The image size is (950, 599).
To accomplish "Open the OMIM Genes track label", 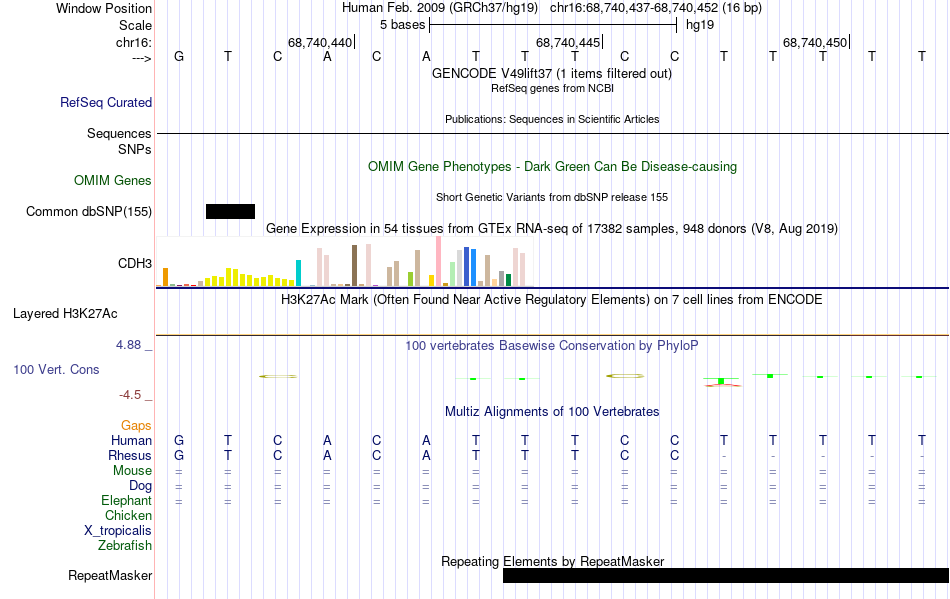I will coord(113,180).
